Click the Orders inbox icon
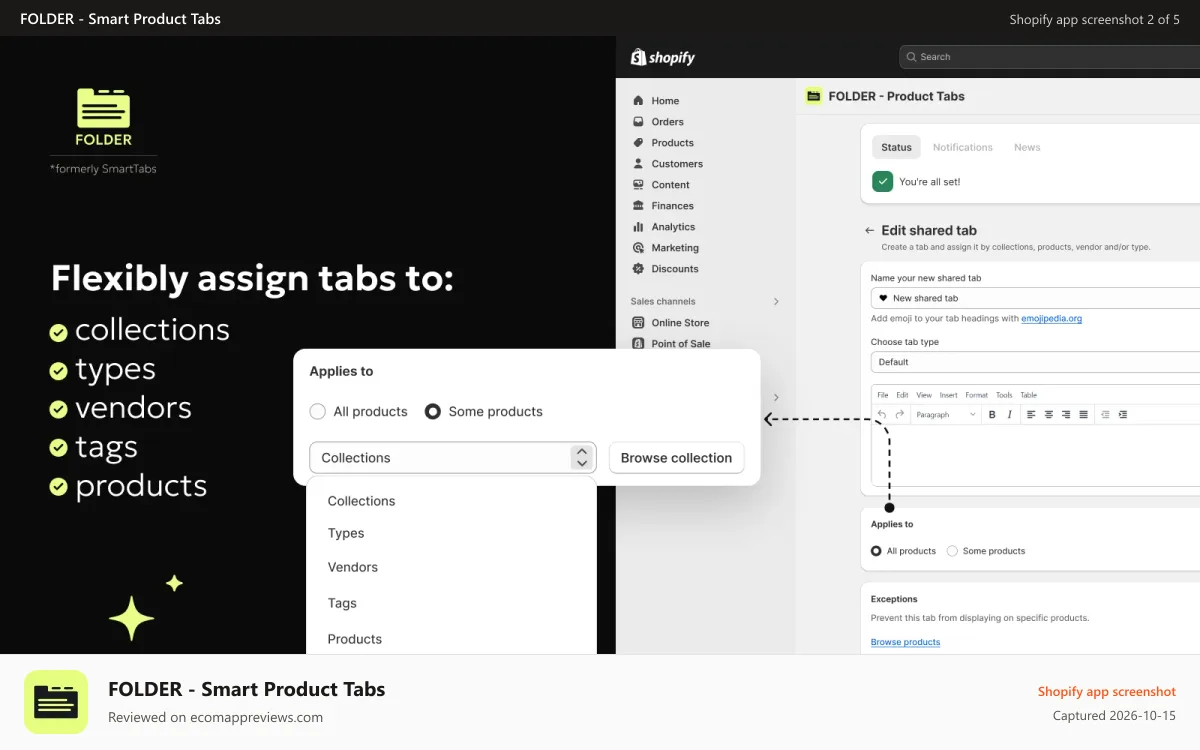Image resolution: width=1200 pixels, height=750 pixels. pos(638,122)
